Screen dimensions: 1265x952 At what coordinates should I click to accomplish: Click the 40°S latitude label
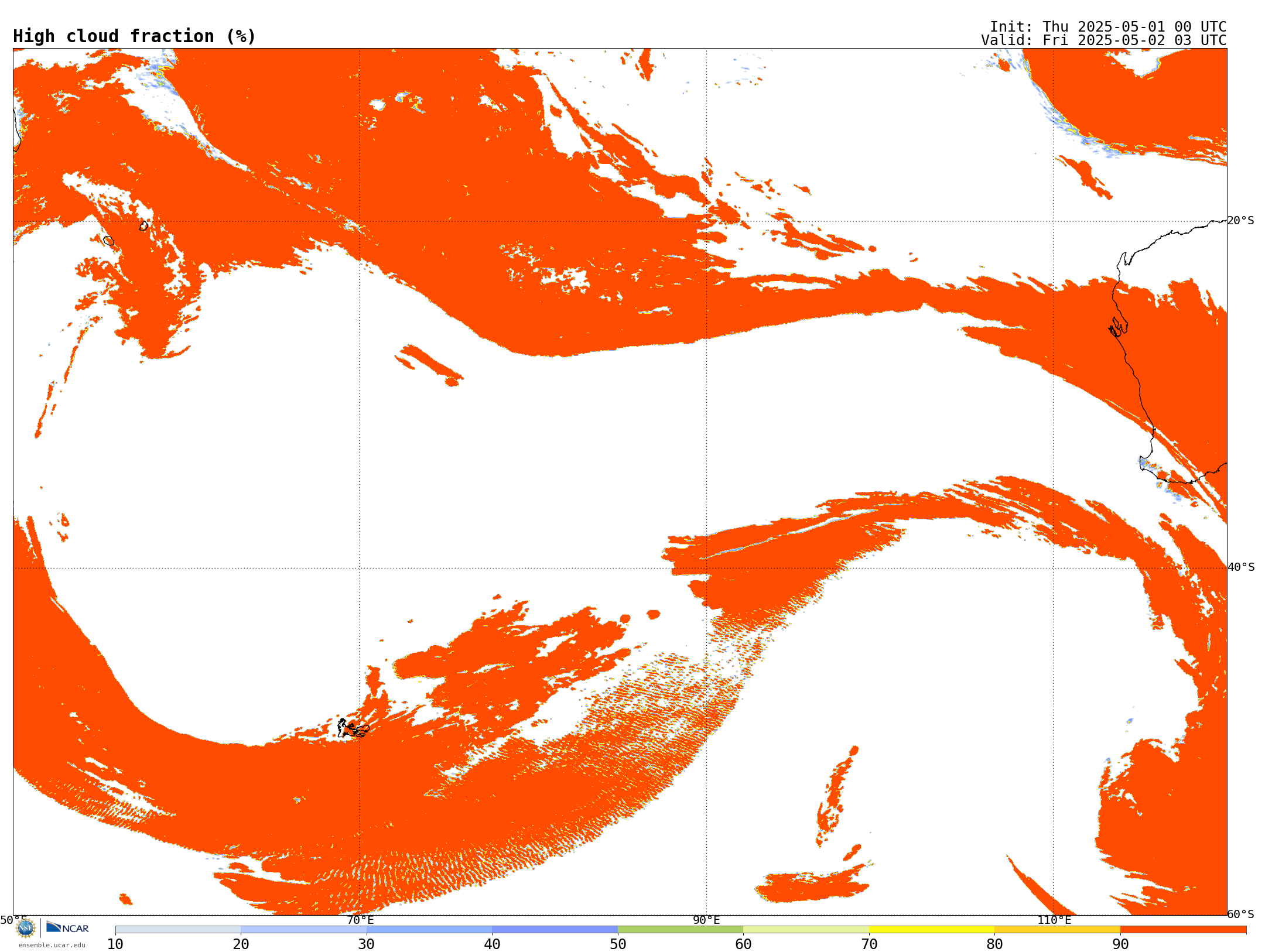point(1241,567)
